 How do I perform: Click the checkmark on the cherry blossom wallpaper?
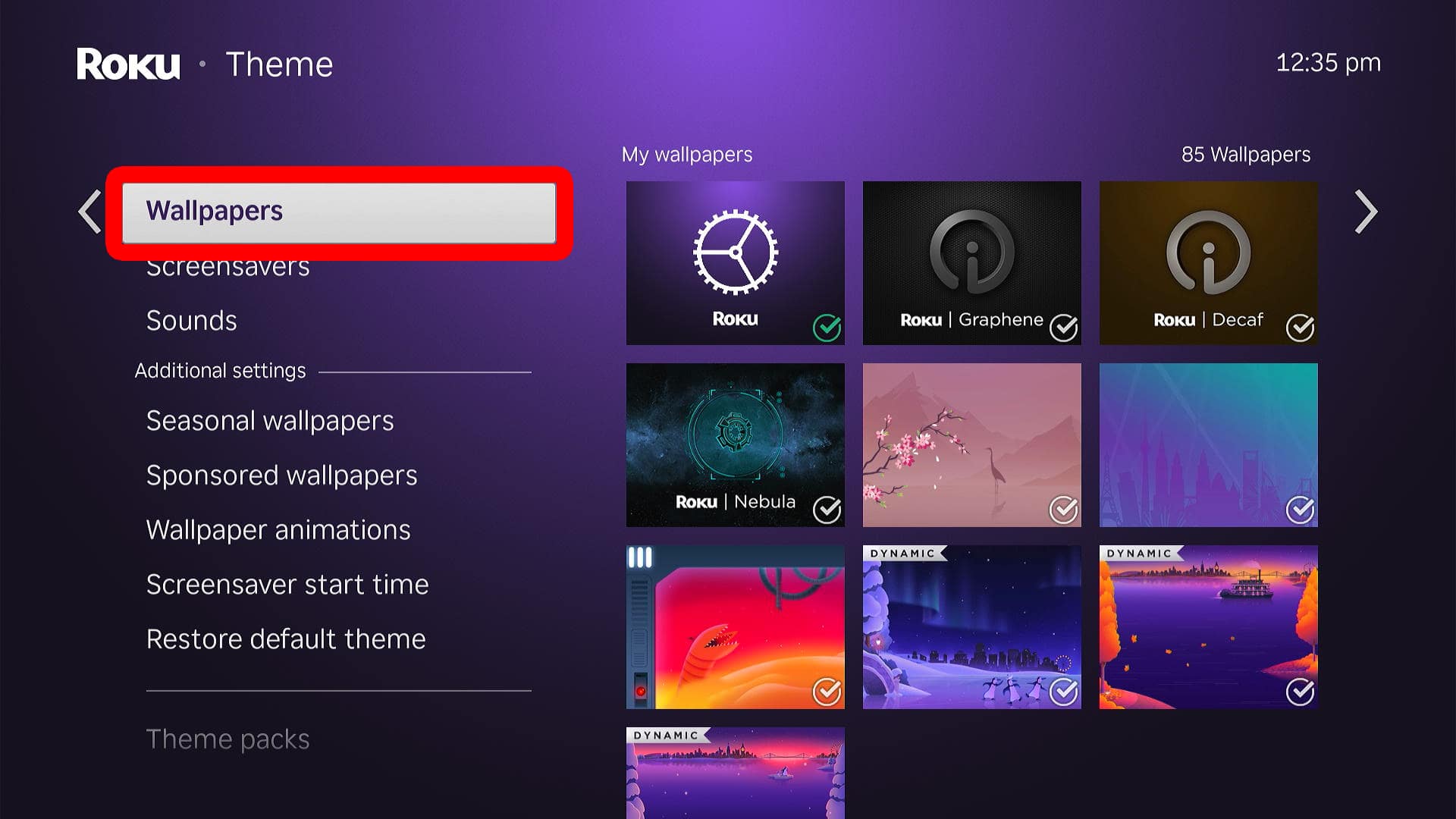[x=1064, y=510]
